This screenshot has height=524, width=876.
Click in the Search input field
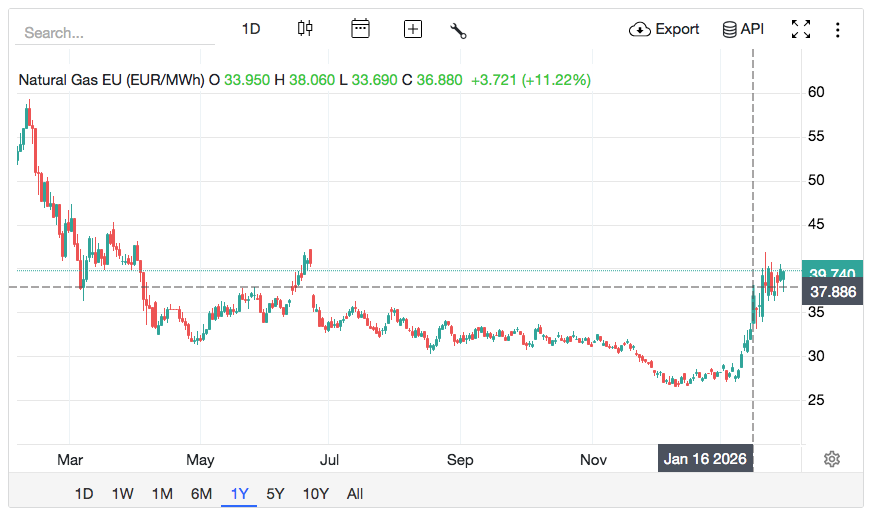point(115,32)
